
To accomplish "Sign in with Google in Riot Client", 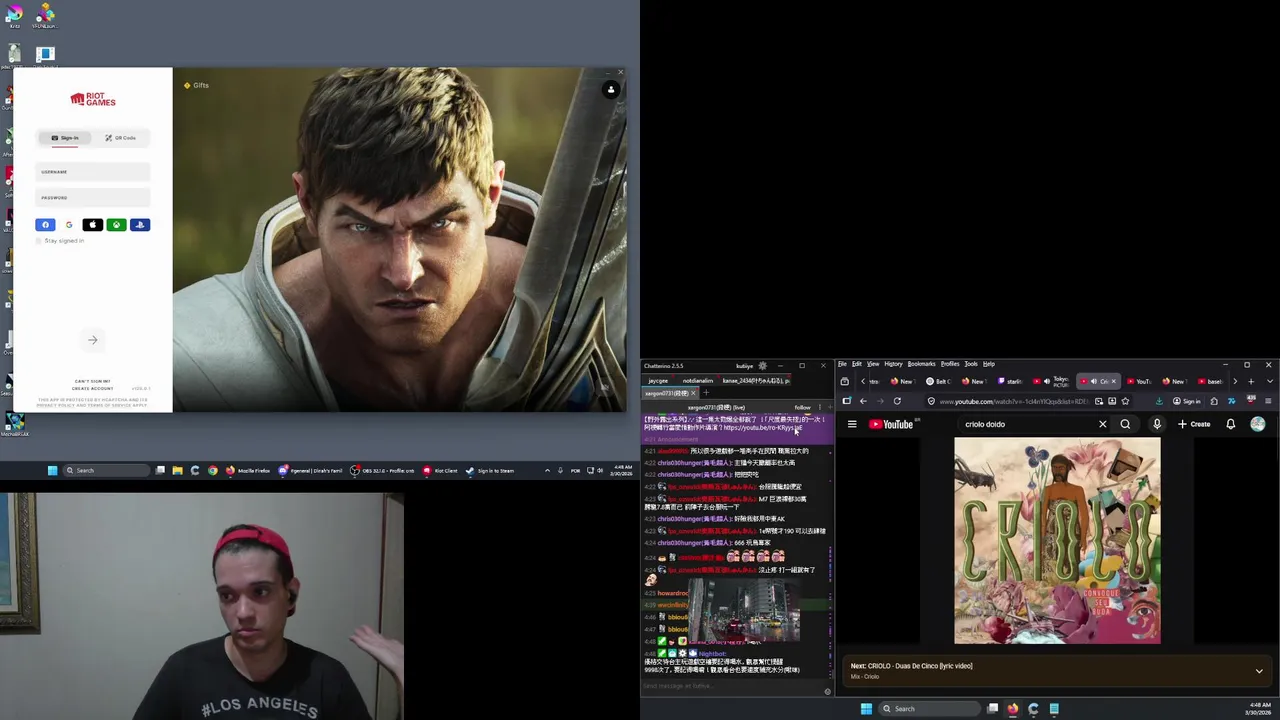I will 69,225.
